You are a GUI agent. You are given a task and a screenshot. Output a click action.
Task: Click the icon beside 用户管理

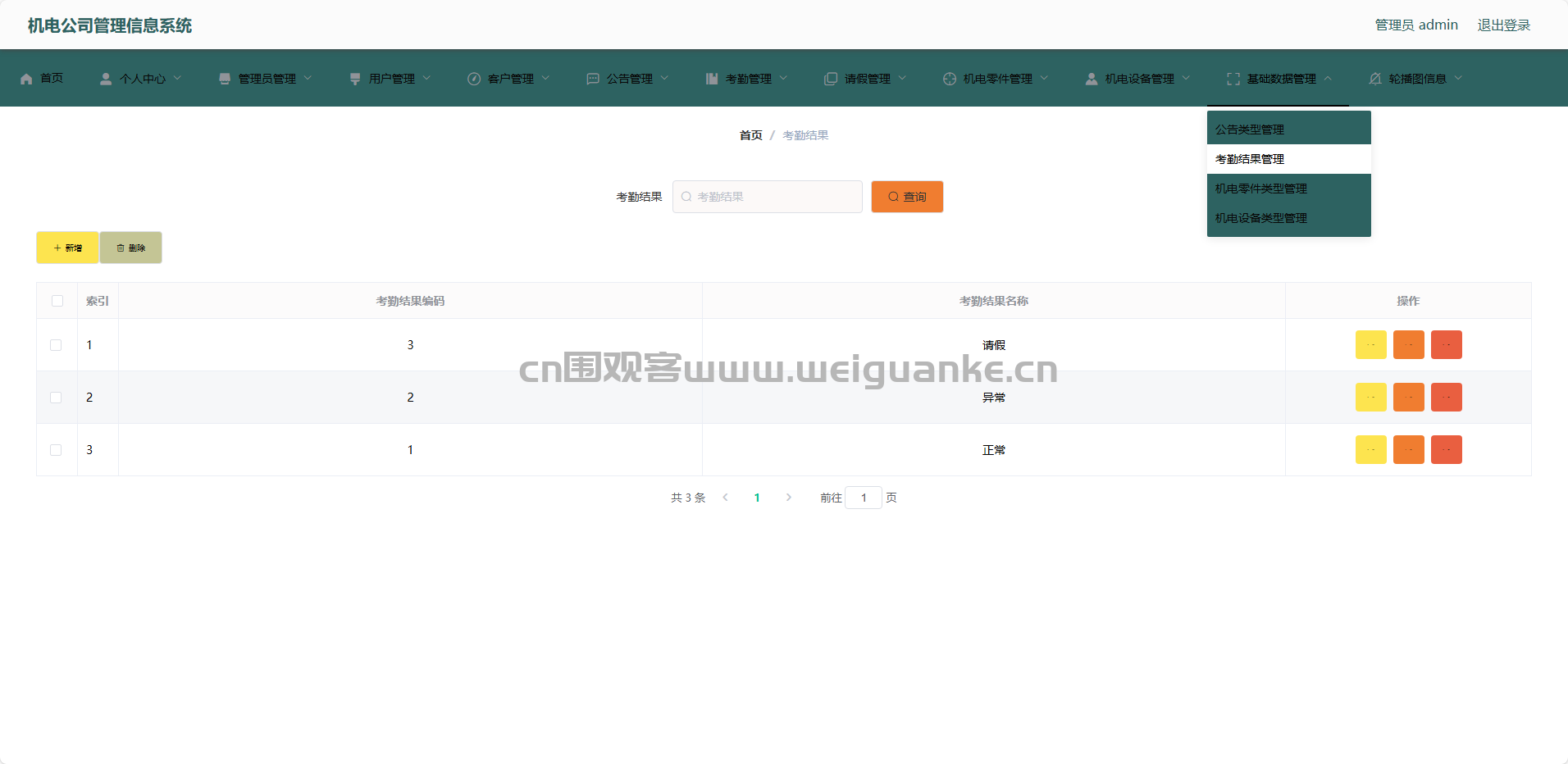tap(355, 79)
